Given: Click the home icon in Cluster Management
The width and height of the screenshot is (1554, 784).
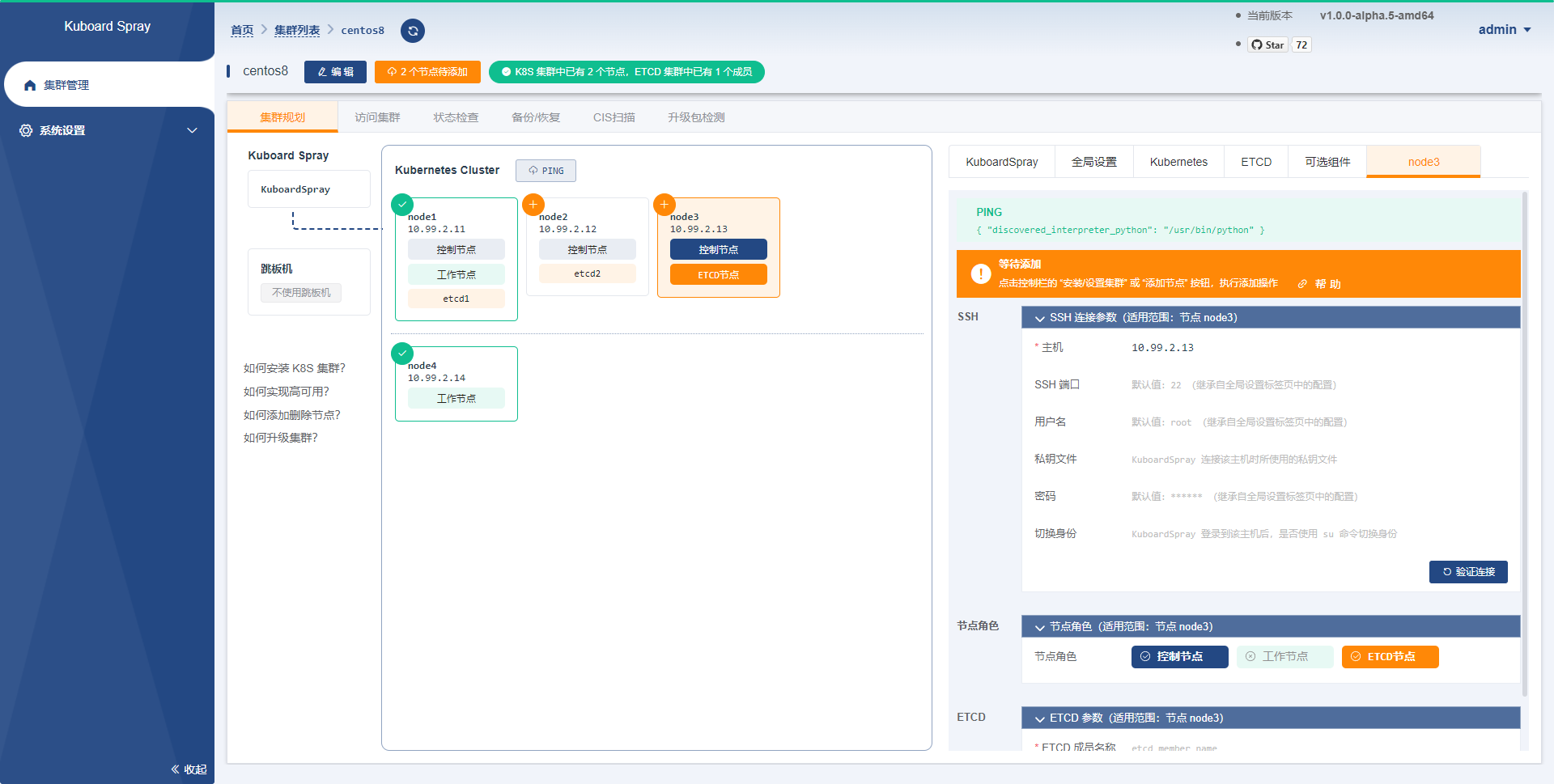Looking at the screenshot, I should (30, 85).
